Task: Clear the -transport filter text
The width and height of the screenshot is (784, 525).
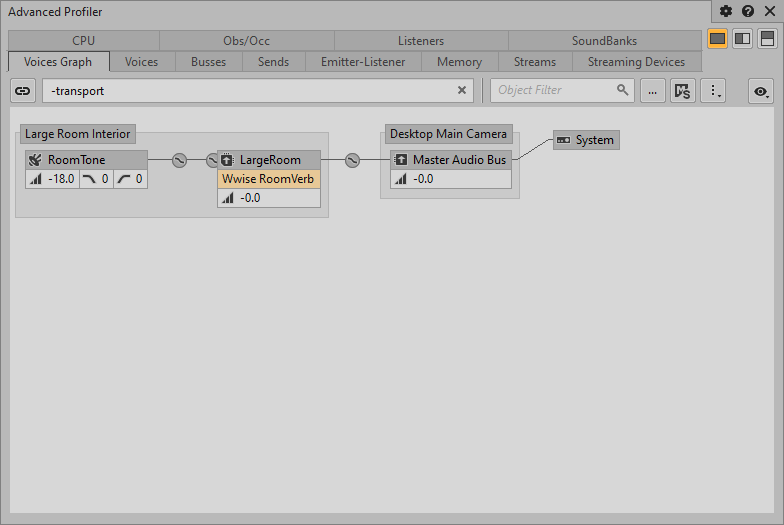Action: click(x=462, y=90)
